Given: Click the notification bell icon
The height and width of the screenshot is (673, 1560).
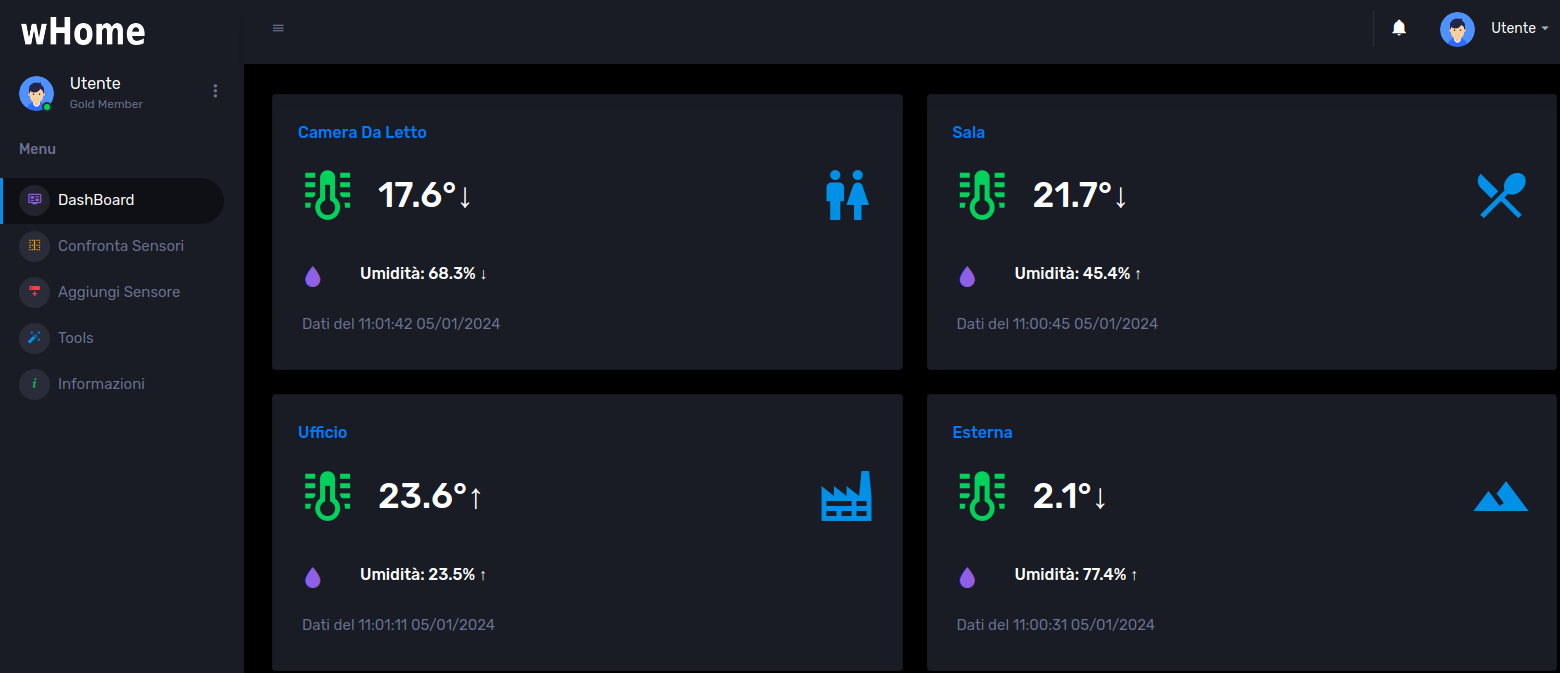Looking at the screenshot, I should point(1398,28).
